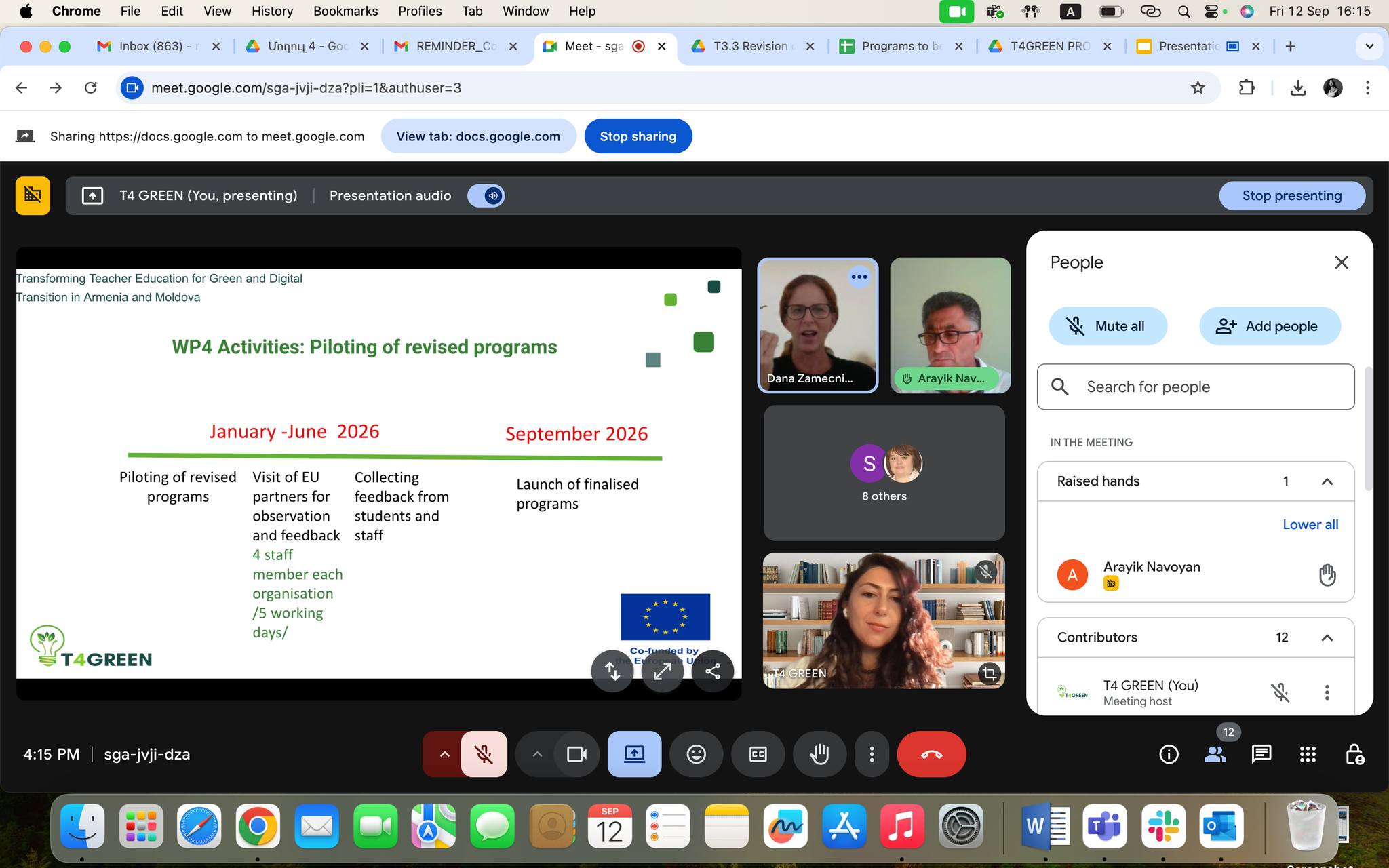The height and width of the screenshot is (868, 1389).
Task: Collapse the Contributors section
Action: tap(1327, 637)
